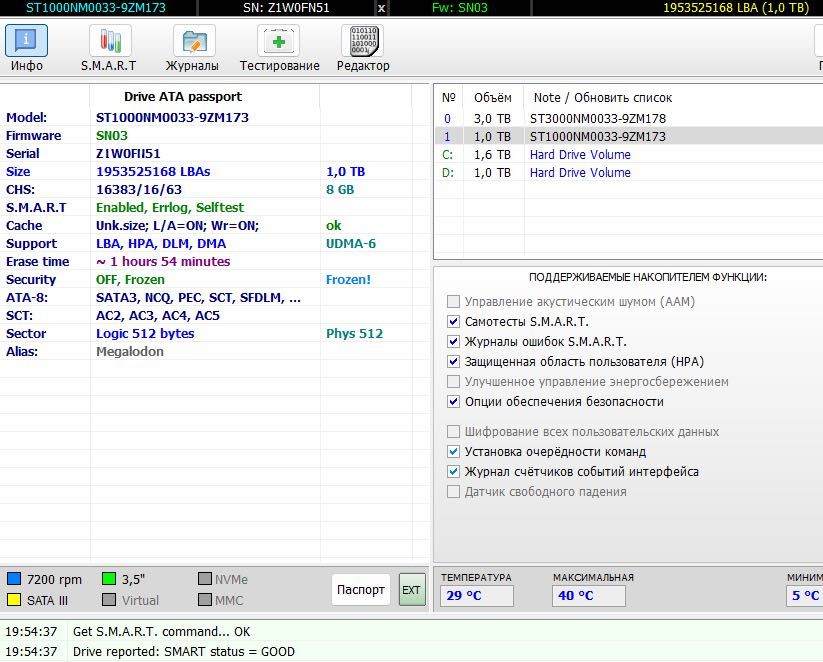Toggle Улучшенное управление энергосбережением checkbox
The image size is (823, 662).
click(x=453, y=381)
